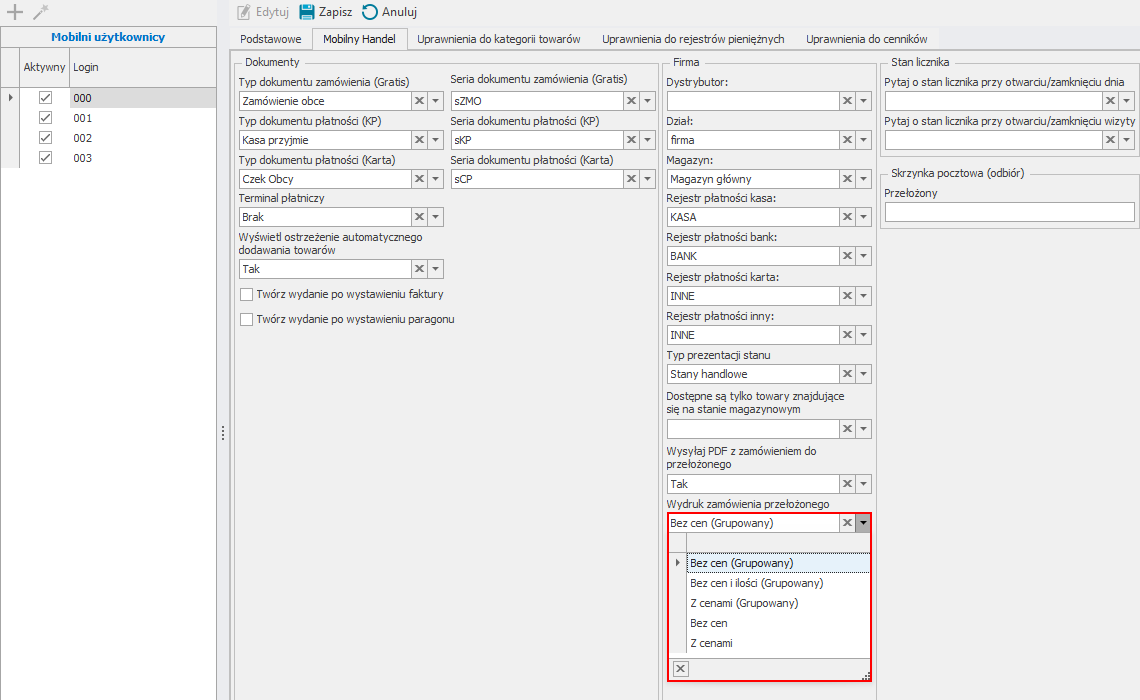The width and height of the screenshot is (1140, 700).
Task: Click the Zapisz floppy disk icon
Action: (307, 12)
